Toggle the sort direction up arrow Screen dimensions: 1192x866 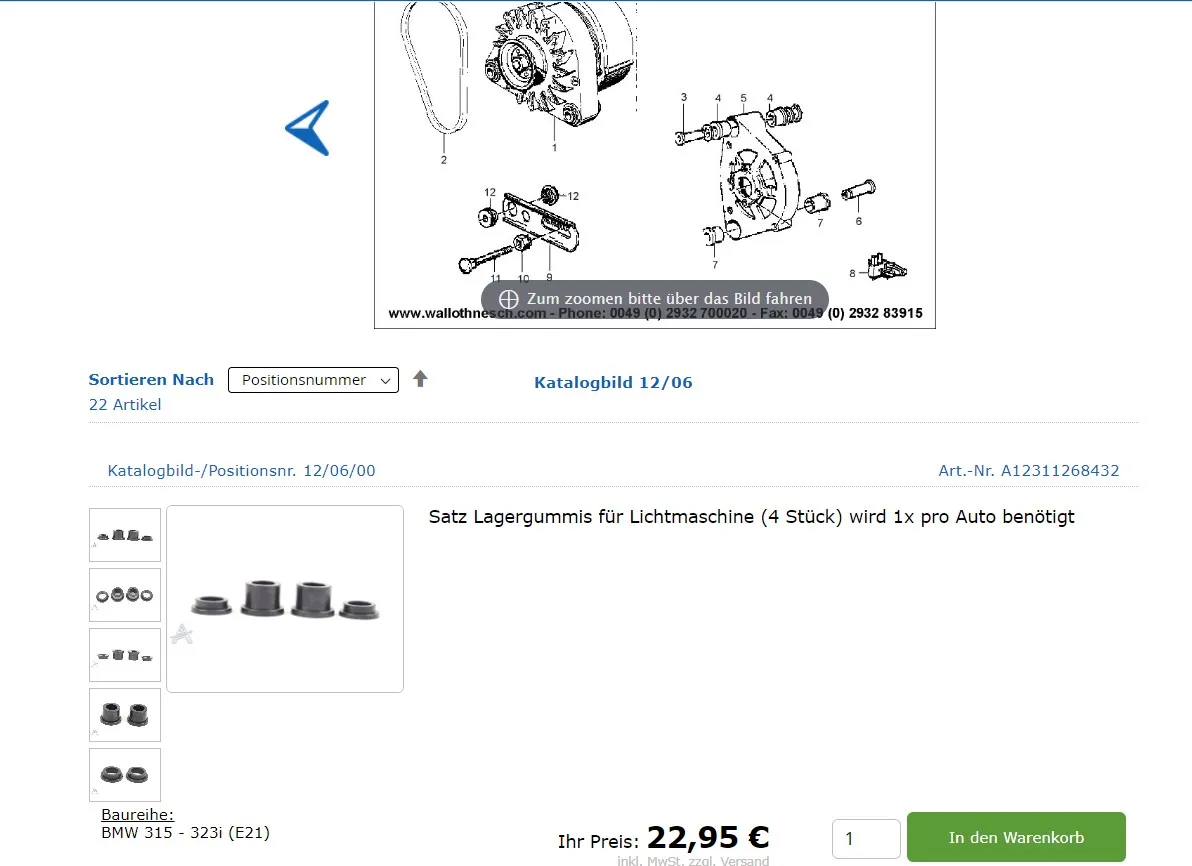(x=420, y=379)
